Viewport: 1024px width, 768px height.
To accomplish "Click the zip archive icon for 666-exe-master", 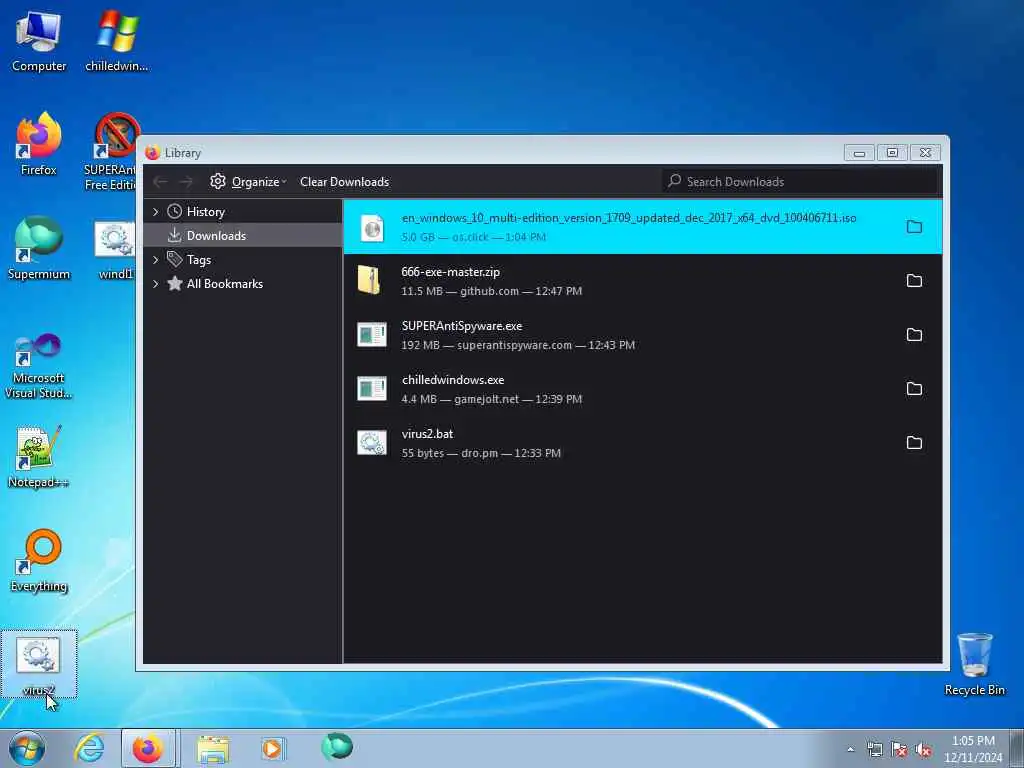I will click(x=370, y=281).
